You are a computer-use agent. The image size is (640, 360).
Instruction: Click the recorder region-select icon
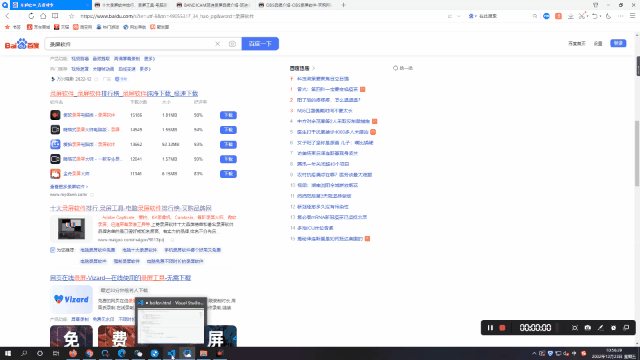(x=575, y=328)
